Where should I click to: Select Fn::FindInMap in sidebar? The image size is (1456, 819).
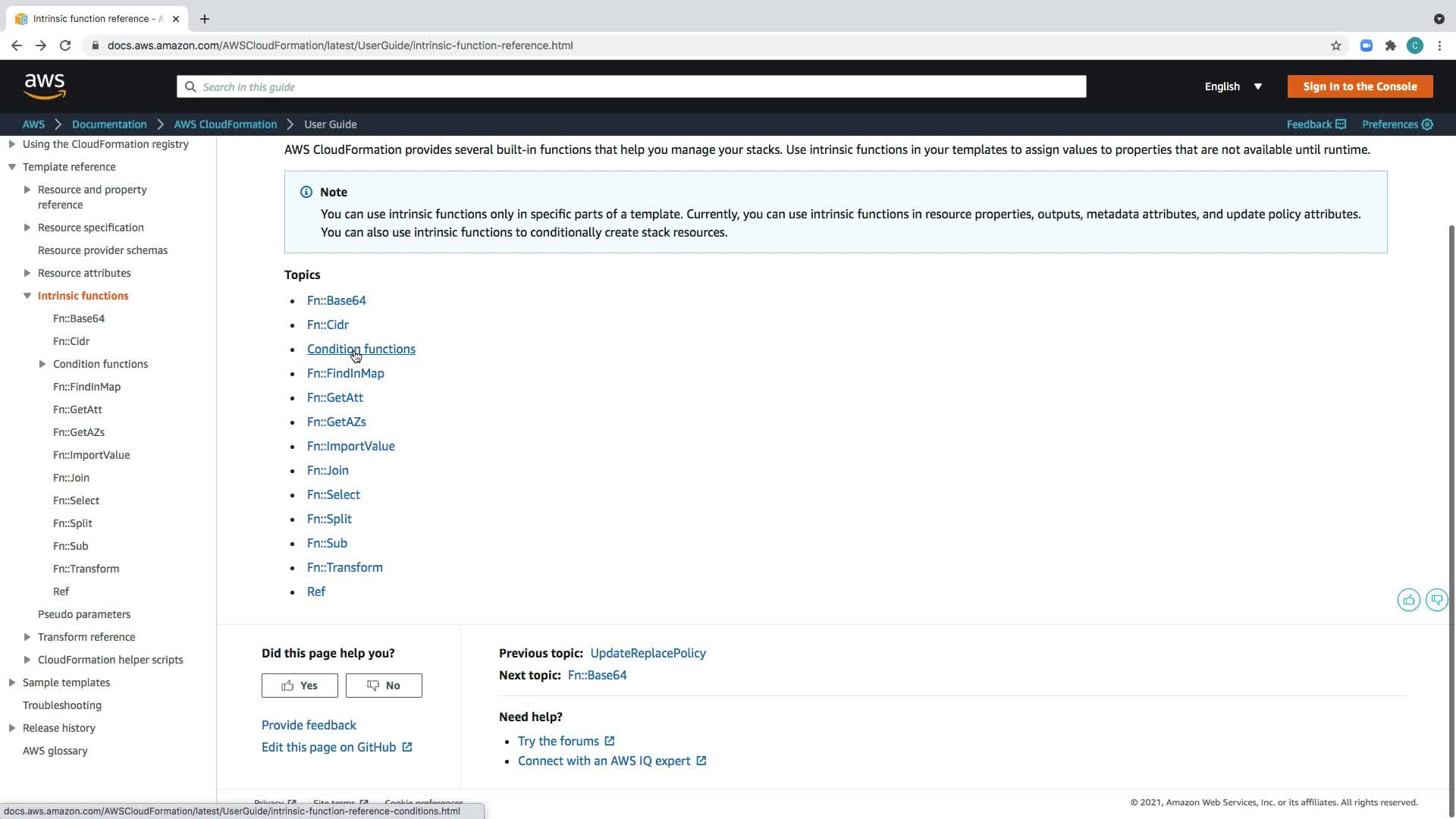86,387
